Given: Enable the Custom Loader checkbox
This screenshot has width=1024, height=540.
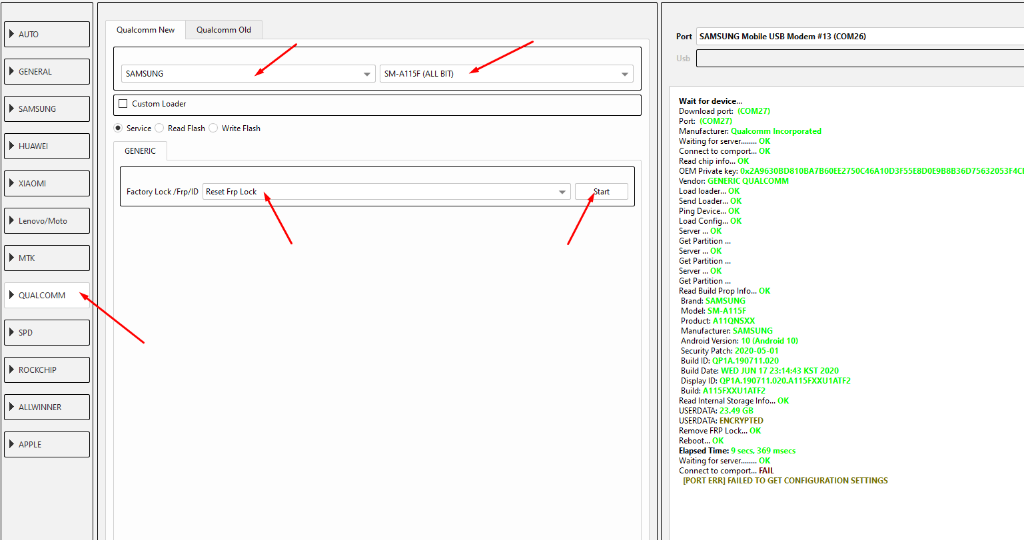Looking at the screenshot, I should pyautogui.click(x=123, y=104).
